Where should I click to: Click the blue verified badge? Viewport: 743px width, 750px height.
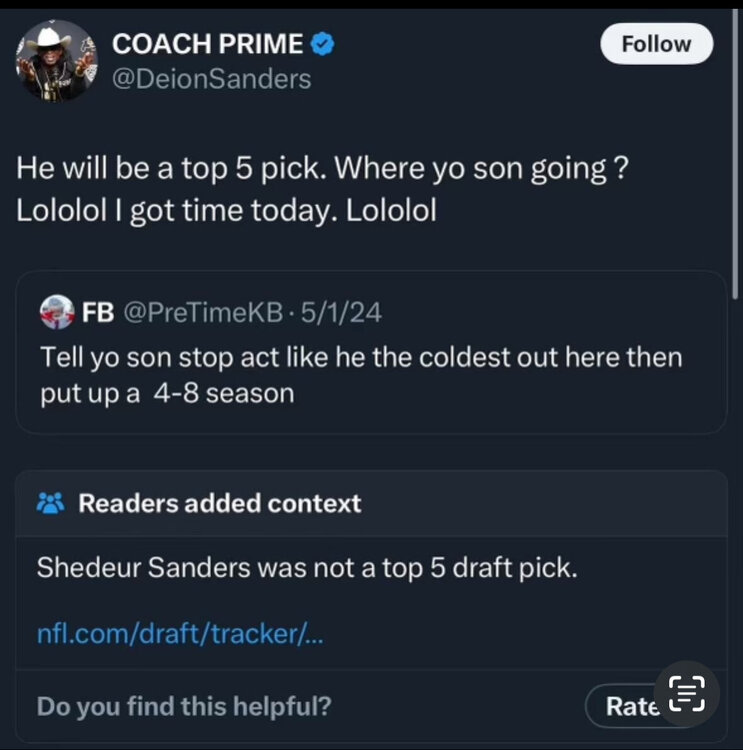[323, 43]
